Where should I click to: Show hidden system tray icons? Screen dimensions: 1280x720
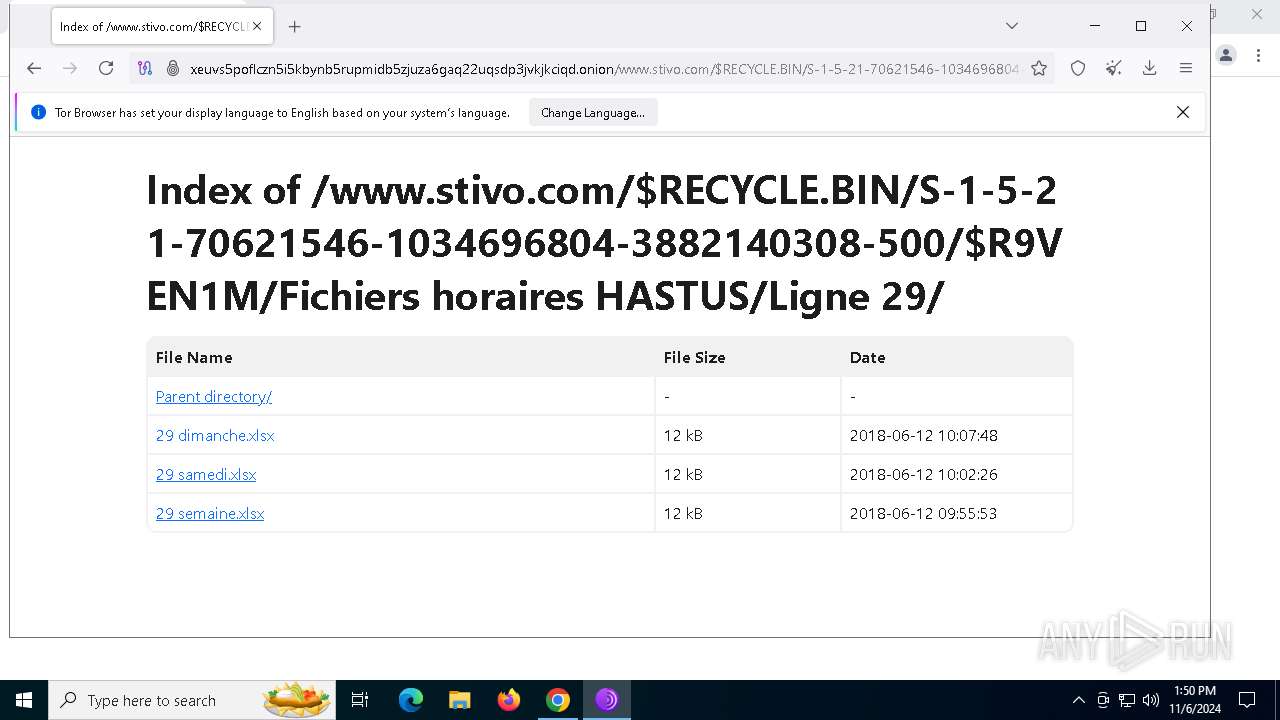coord(1078,700)
